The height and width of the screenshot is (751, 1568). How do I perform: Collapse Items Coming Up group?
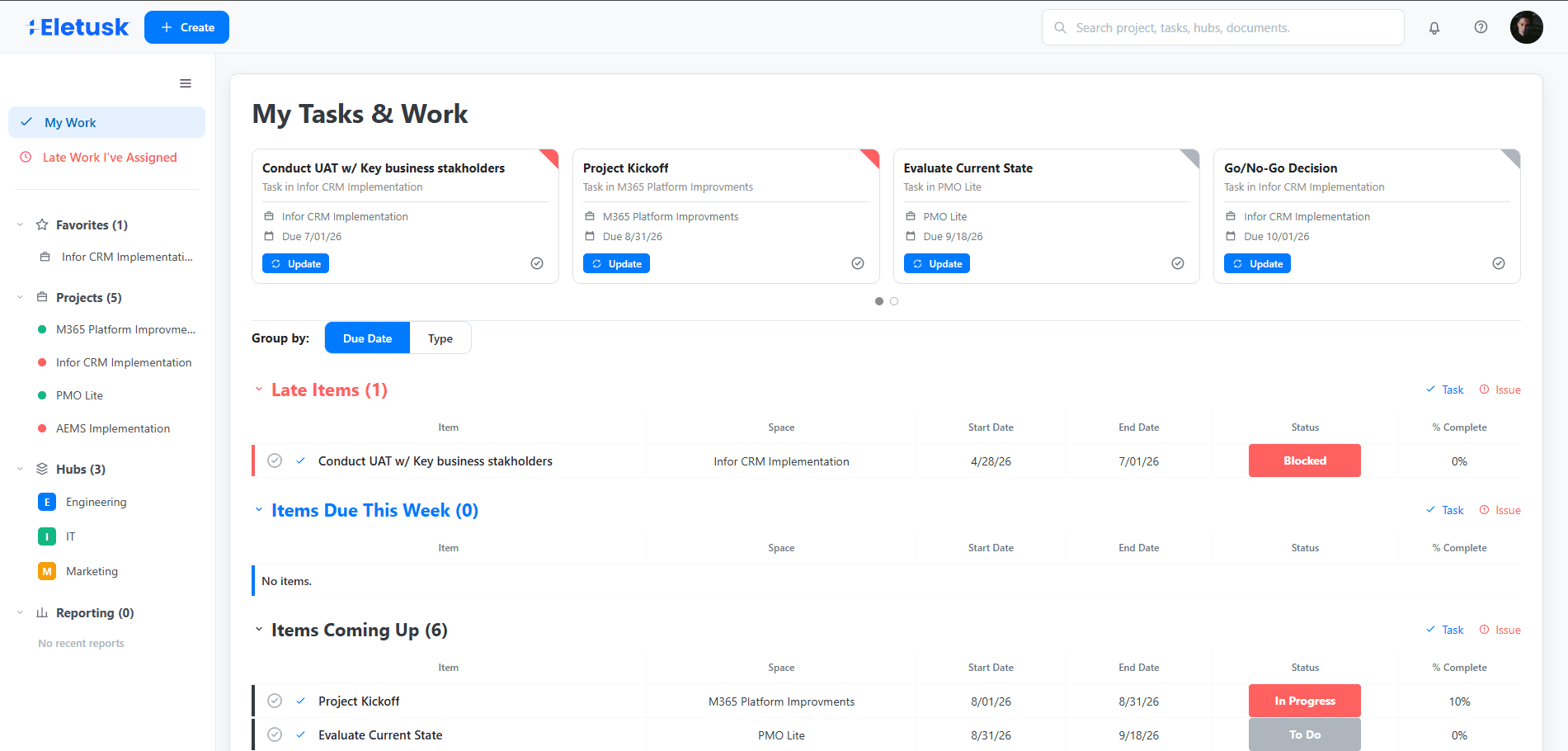[259, 629]
